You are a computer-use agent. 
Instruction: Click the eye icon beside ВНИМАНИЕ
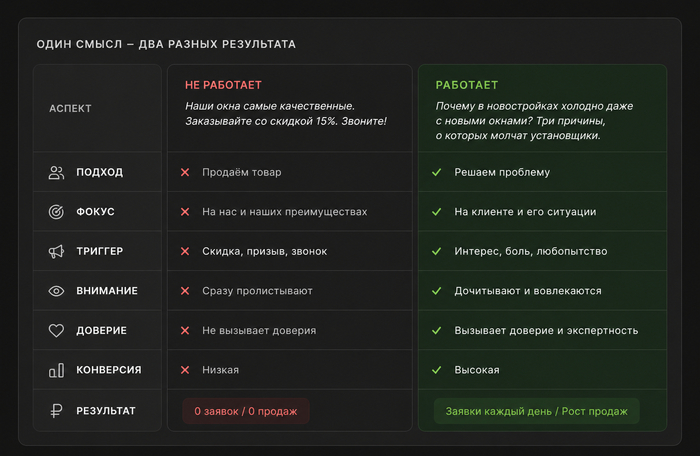click(56, 291)
